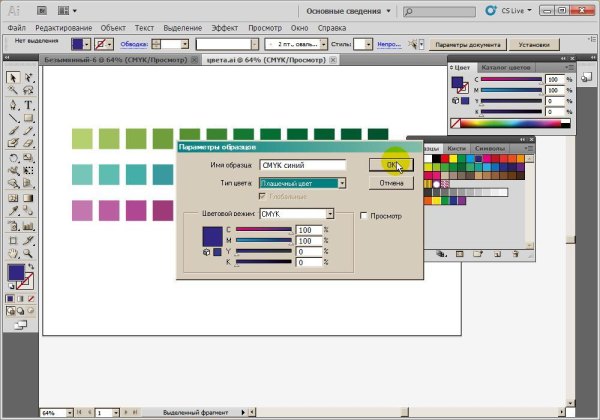
Task: Toggle the greyed Глобальные checkbox
Action: point(264,201)
